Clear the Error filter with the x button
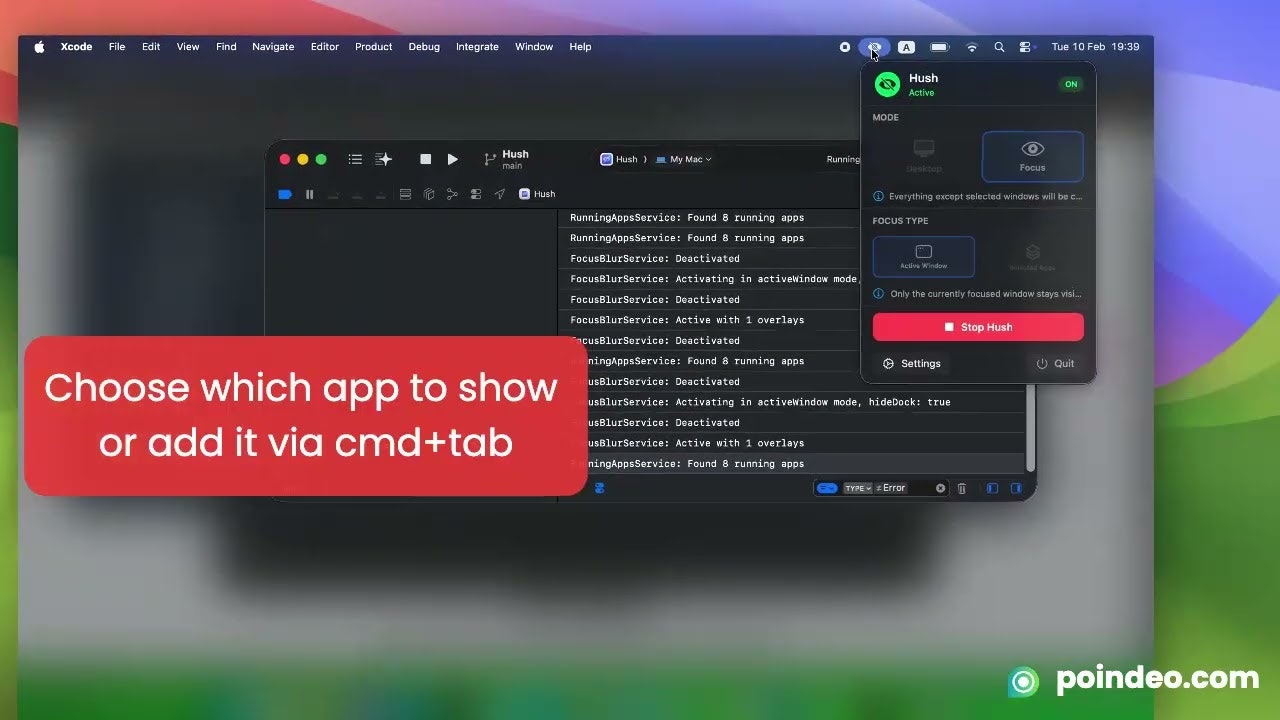 tap(940, 488)
